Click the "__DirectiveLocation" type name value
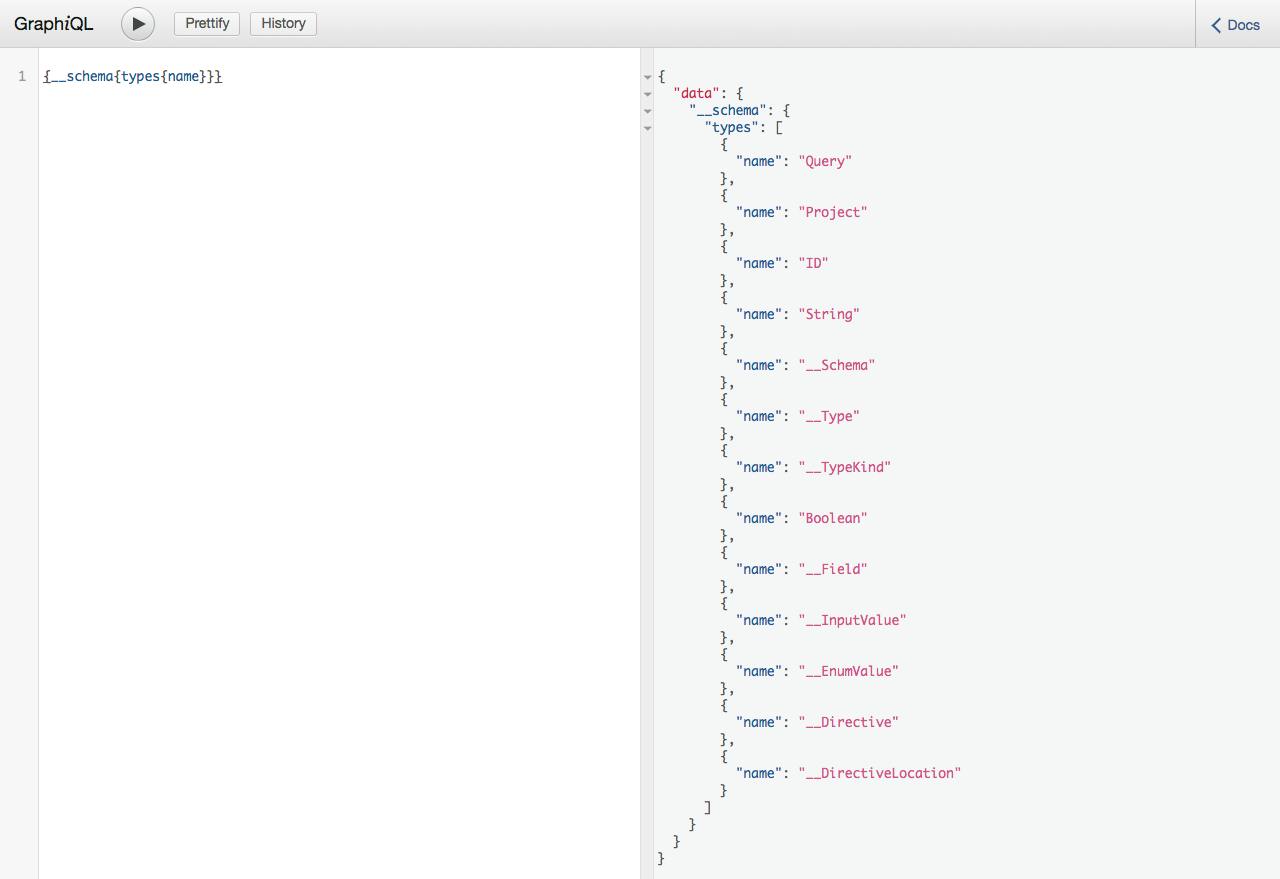This screenshot has width=1280, height=879. tap(880, 773)
